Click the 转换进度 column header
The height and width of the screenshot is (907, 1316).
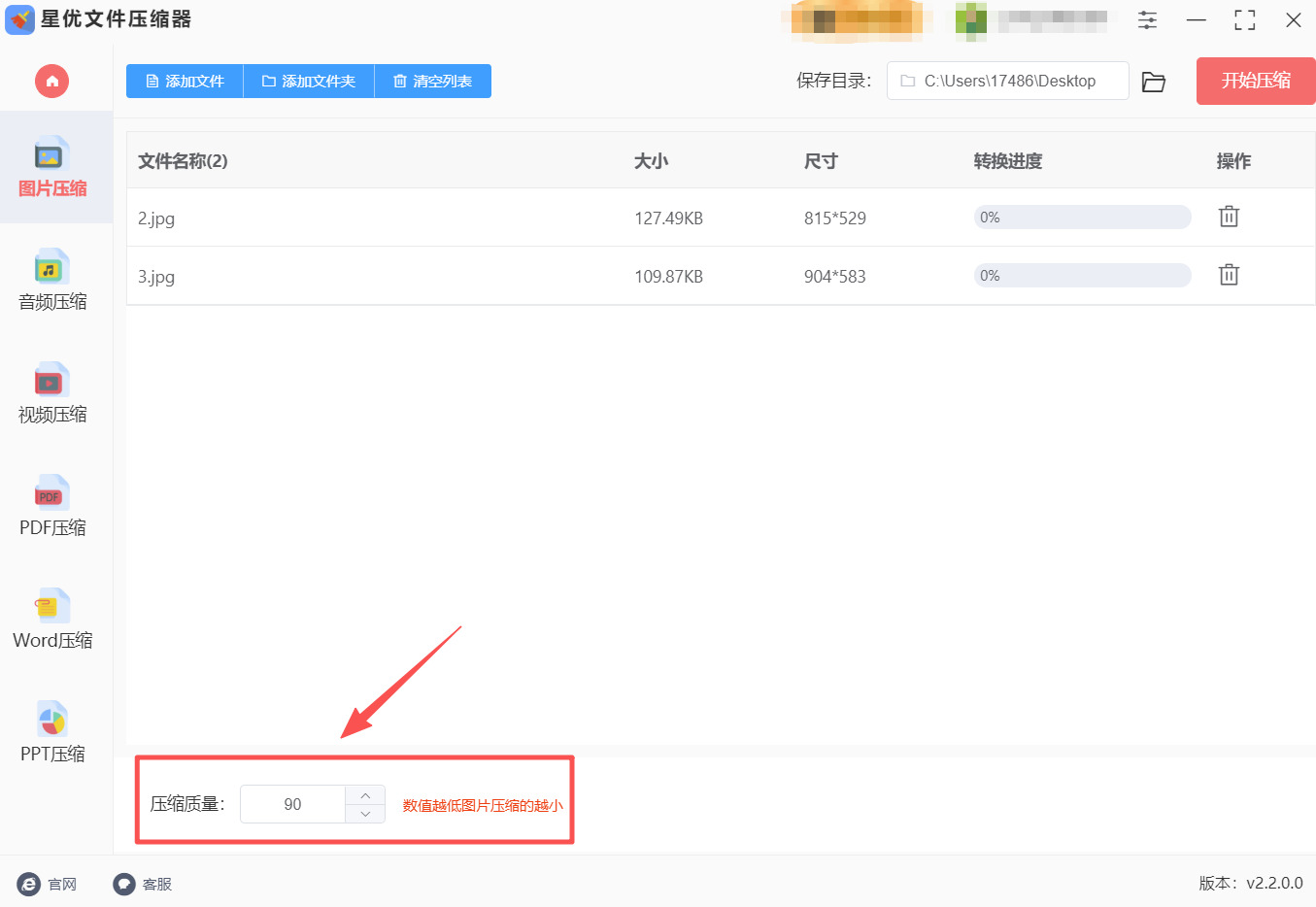[1008, 161]
